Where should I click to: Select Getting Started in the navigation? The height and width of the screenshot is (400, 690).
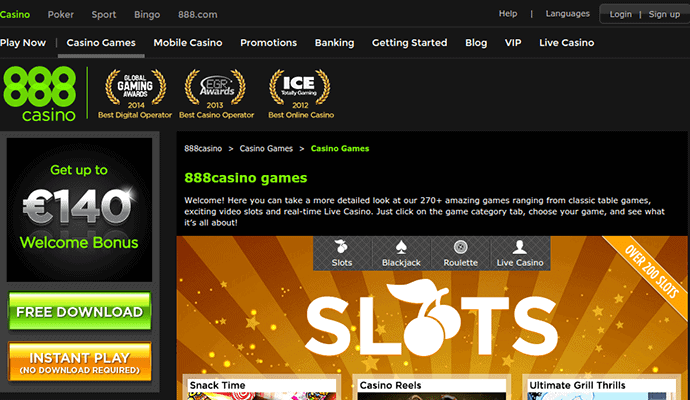410,43
